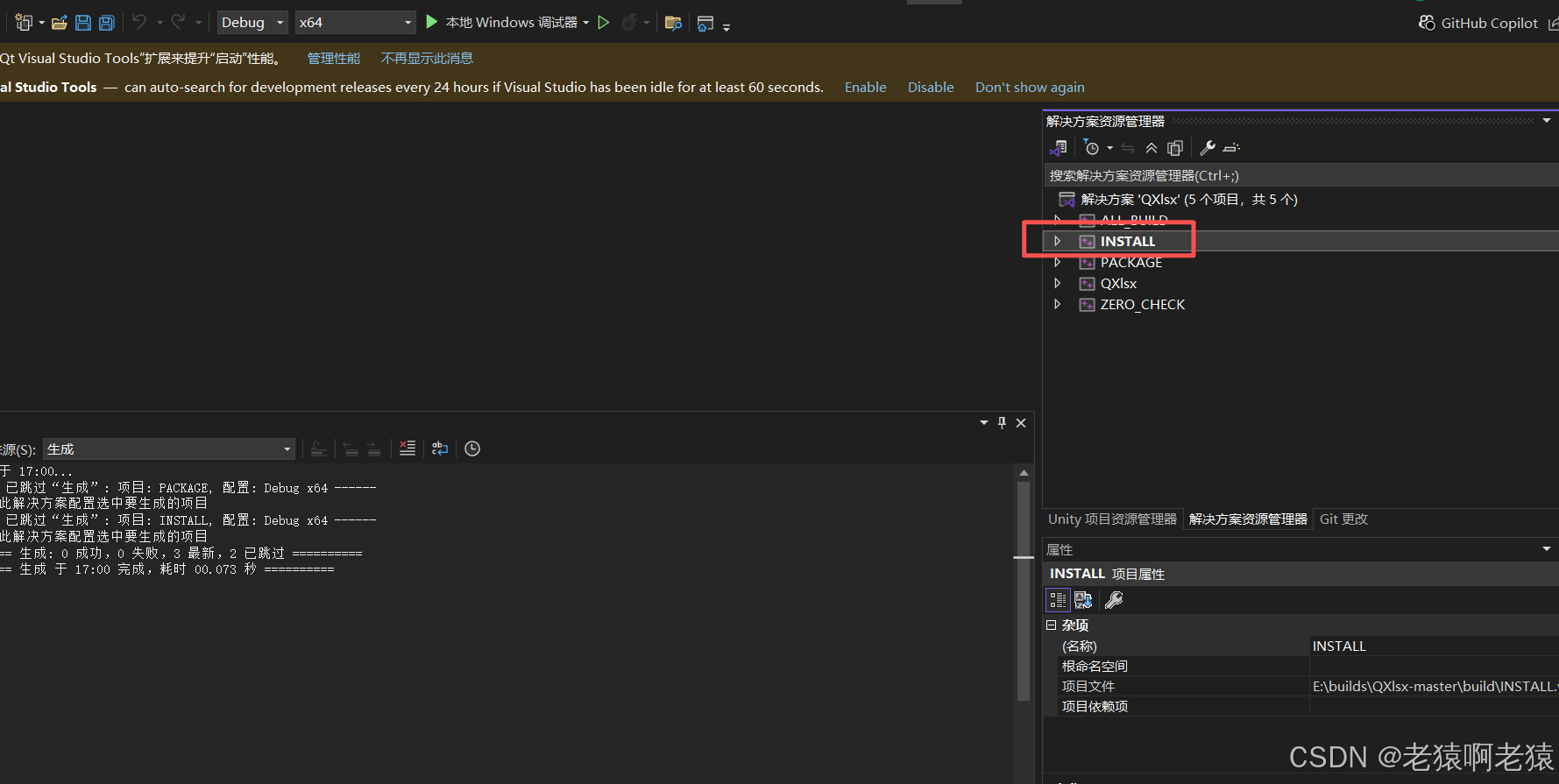Open Properties panel window options arrow
1559x784 pixels.
point(1547,549)
